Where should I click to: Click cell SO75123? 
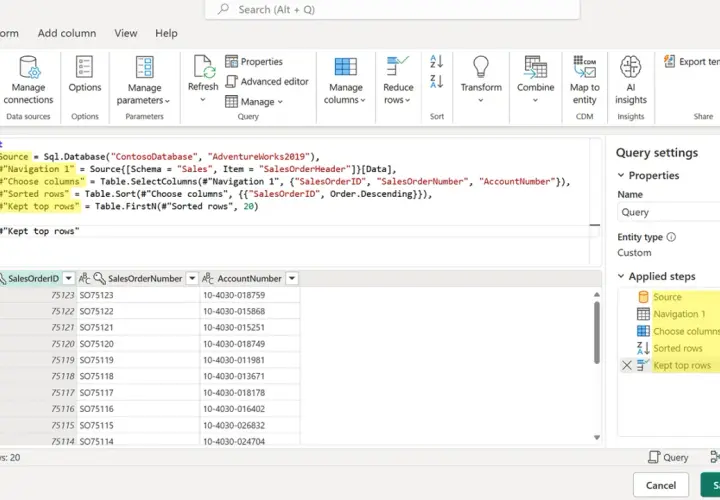[x=138, y=295]
